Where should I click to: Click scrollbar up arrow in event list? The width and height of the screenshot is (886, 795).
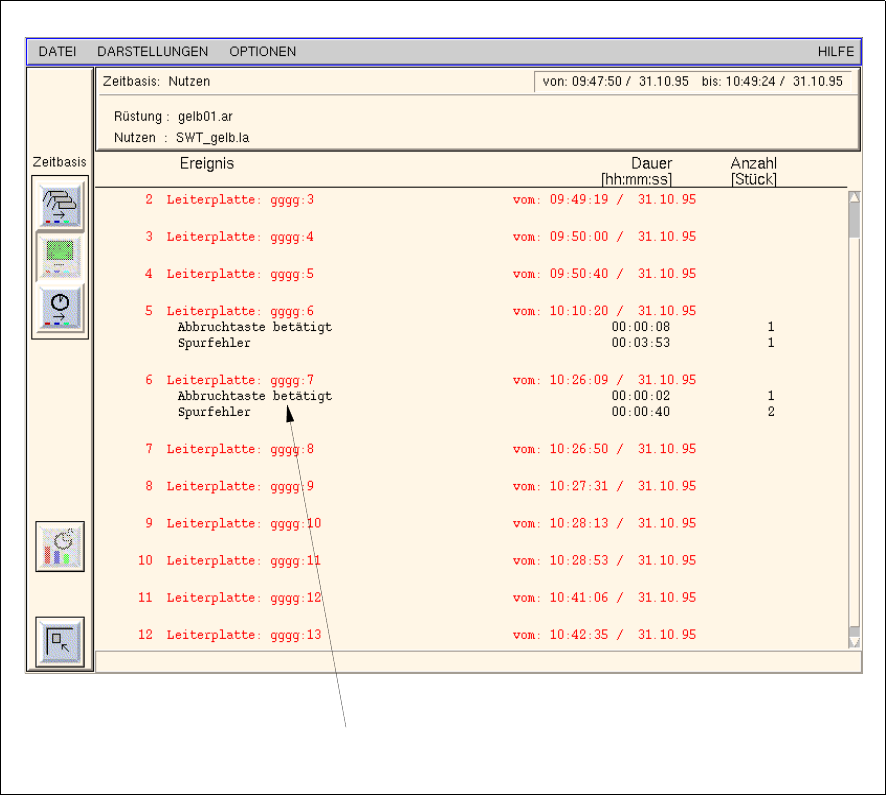[x=854, y=197]
